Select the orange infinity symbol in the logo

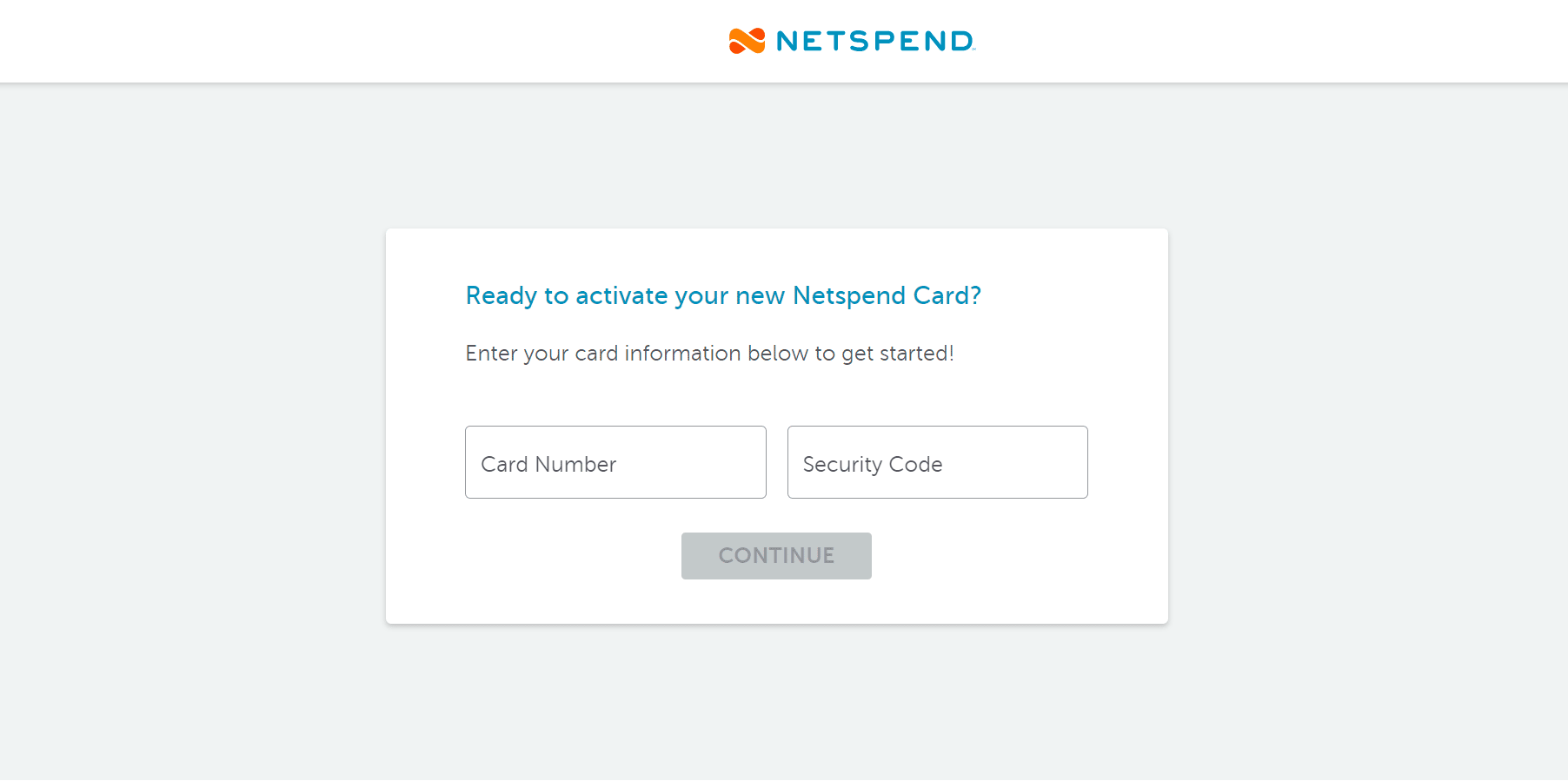tap(744, 40)
